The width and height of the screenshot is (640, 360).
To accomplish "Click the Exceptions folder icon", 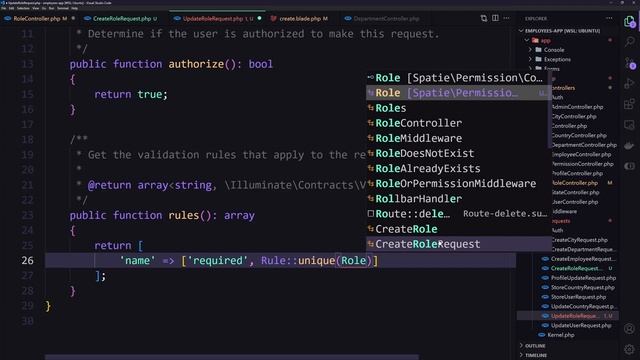I will coord(539,59).
